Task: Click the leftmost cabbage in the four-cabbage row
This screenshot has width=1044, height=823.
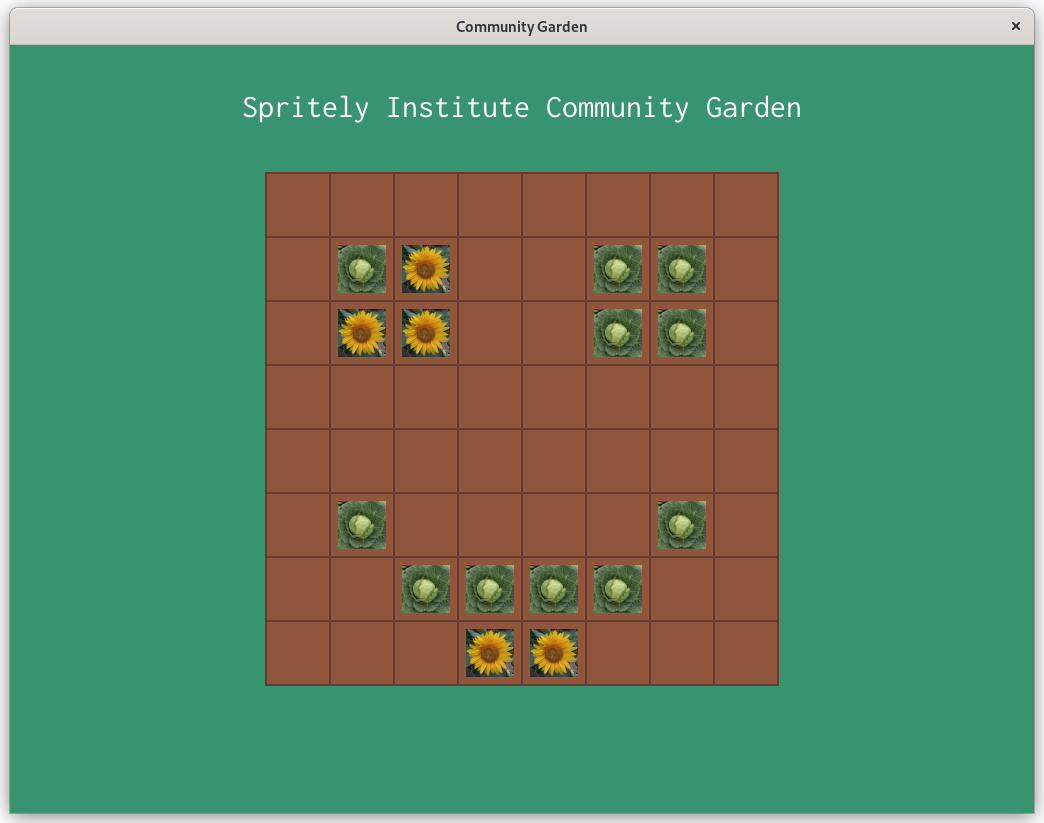Action: pyautogui.click(x=426, y=589)
